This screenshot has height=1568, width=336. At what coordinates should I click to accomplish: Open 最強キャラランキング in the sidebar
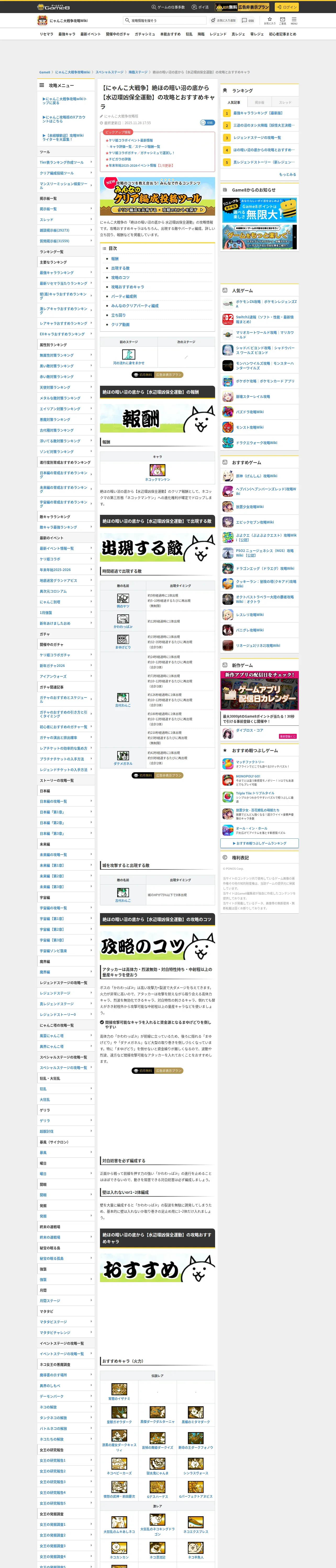point(66,273)
